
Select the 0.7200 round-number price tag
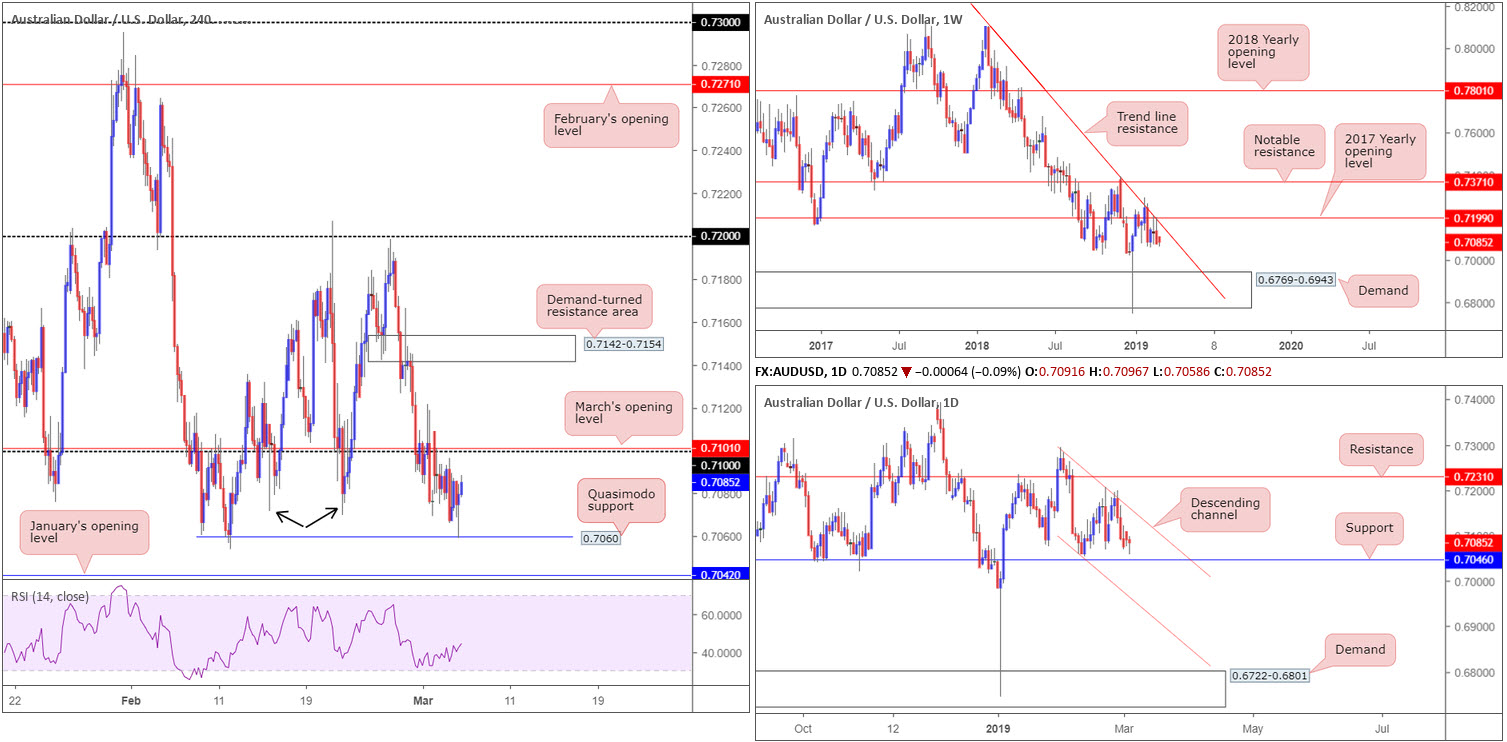point(718,236)
